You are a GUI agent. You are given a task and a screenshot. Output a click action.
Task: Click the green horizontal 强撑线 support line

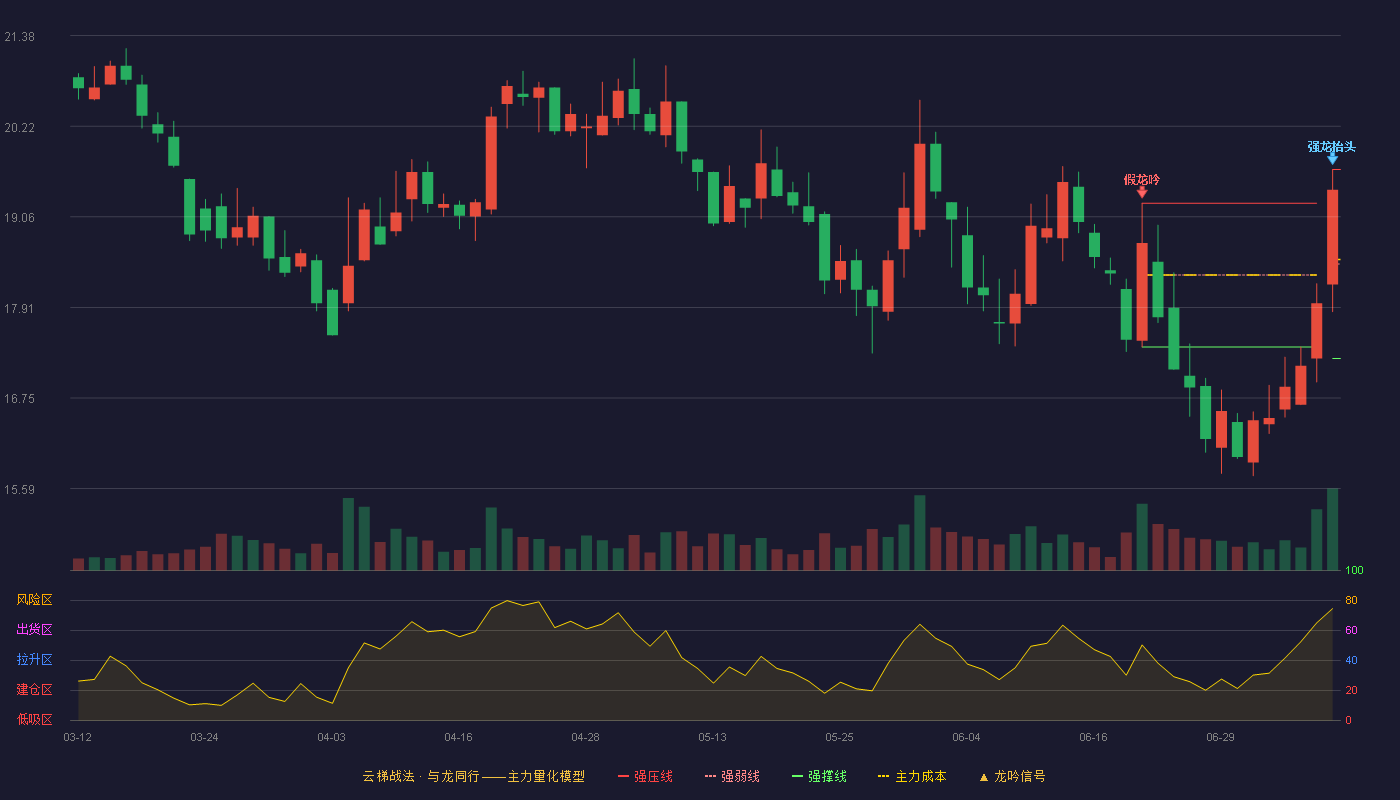[x=1229, y=347]
